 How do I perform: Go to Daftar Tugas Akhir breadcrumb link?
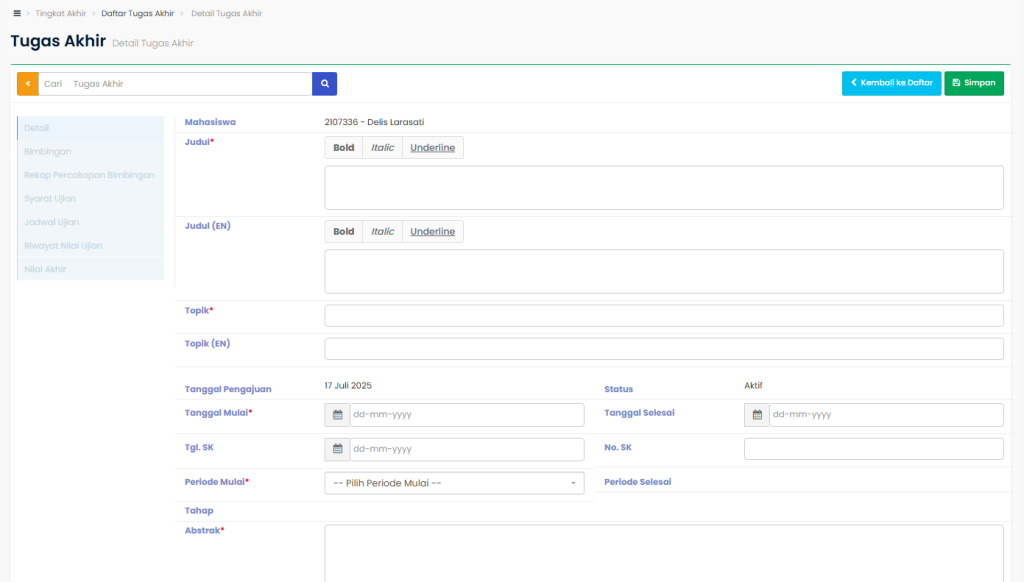click(137, 13)
